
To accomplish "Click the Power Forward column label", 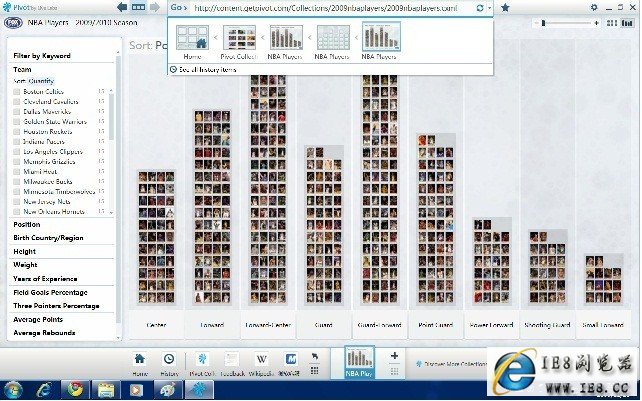I will [491, 325].
